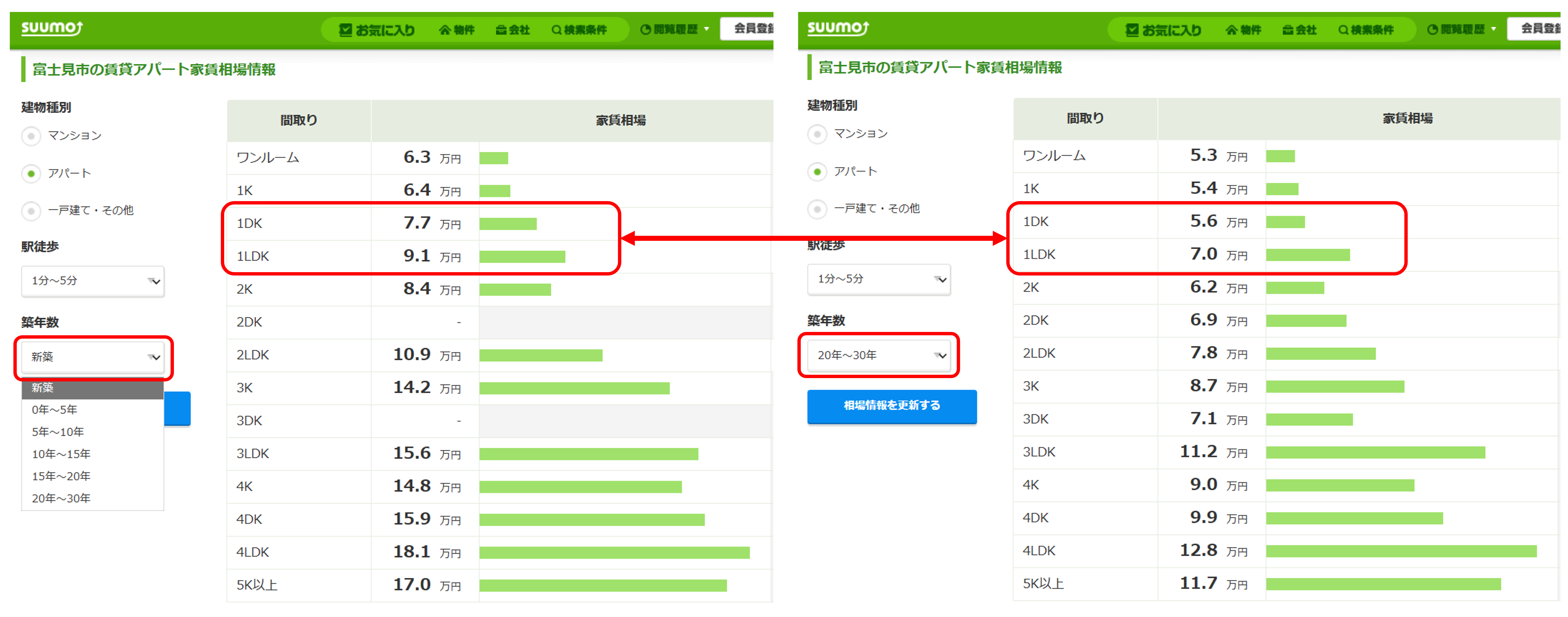Click the ワンルーム 6.3万円 bar in the left table
Screen dimensions: 1568x617
pyautogui.click(x=494, y=159)
